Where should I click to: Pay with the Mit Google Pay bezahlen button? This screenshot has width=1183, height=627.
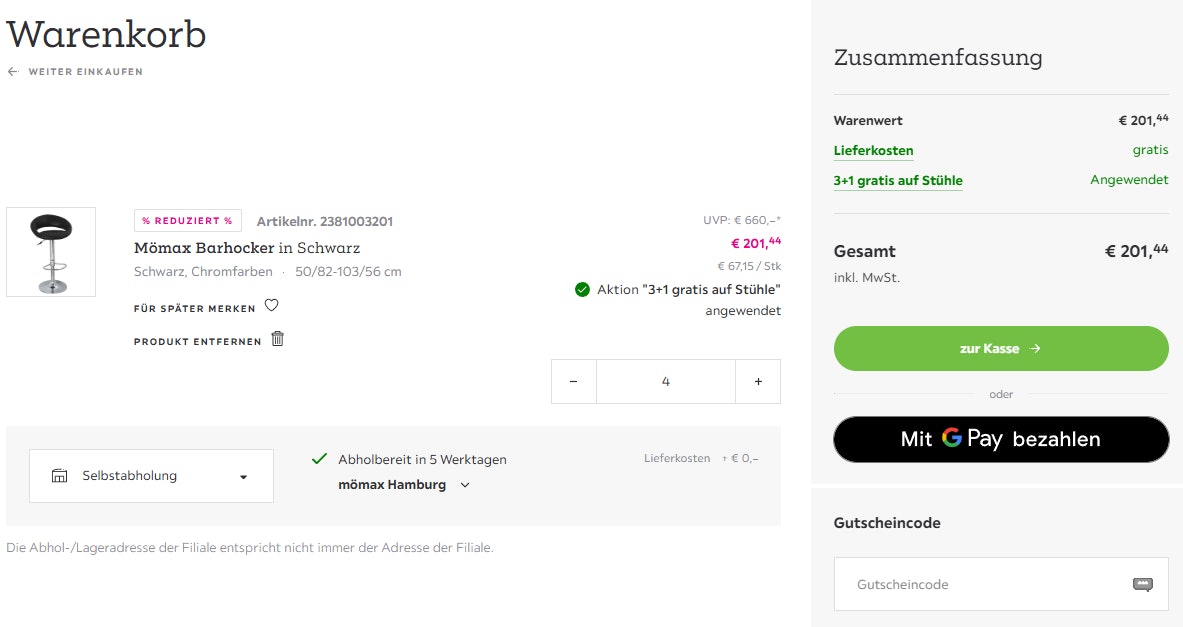tap(1000, 439)
